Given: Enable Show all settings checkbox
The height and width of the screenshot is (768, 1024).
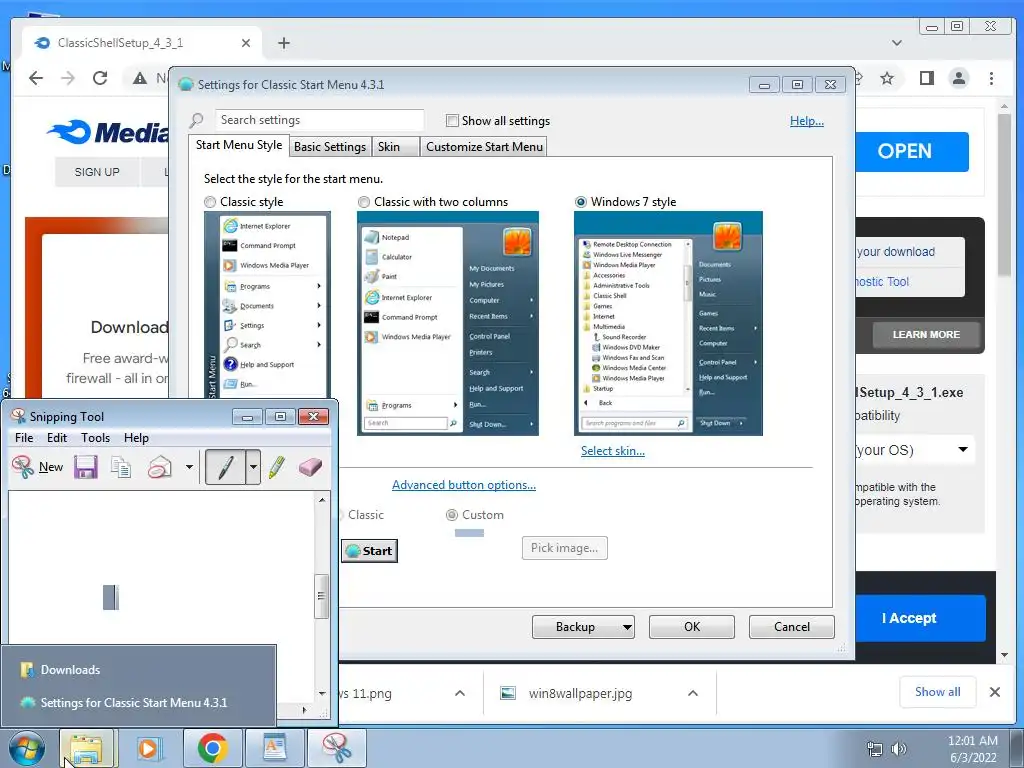Looking at the screenshot, I should tap(452, 120).
